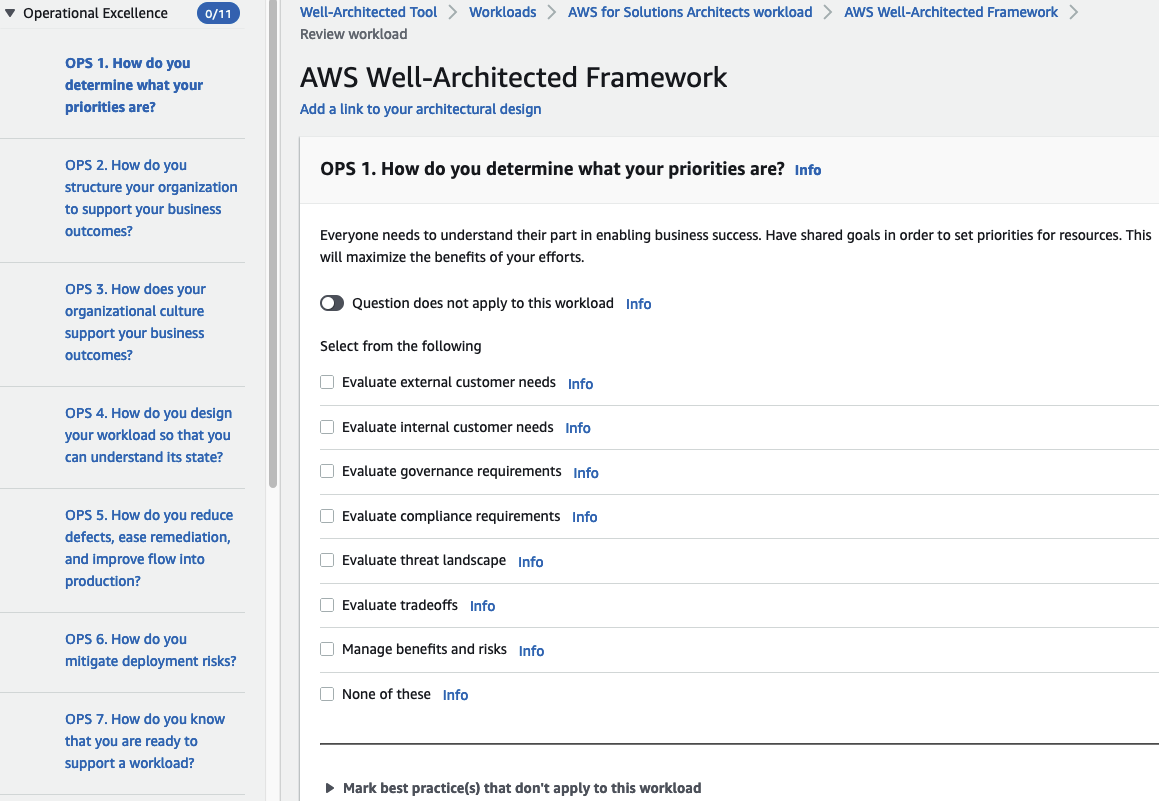The width and height of the screenshot is (1159, 801).
Task: Open OPS 5 reduce defects question
Action: pos(149,548)
